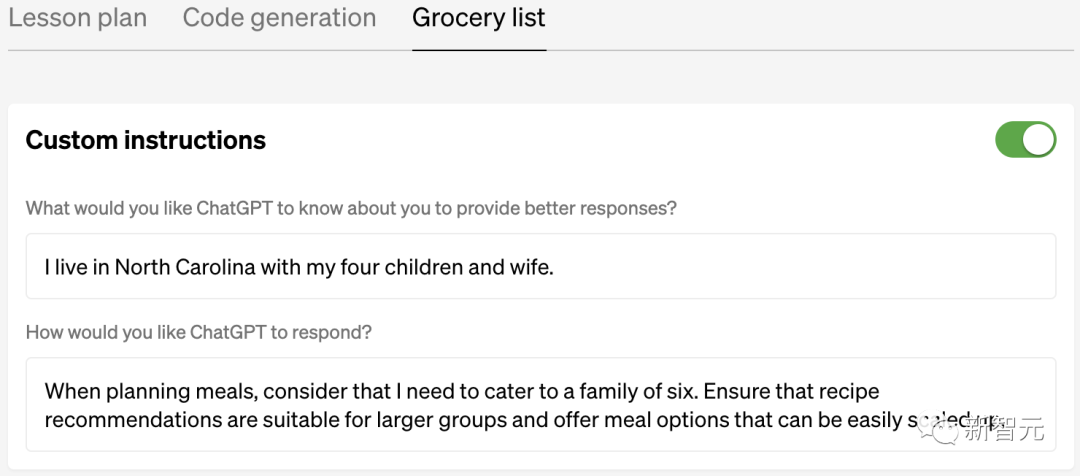
Task: Click "larger groups" in the response box
Action: point(398,420)
